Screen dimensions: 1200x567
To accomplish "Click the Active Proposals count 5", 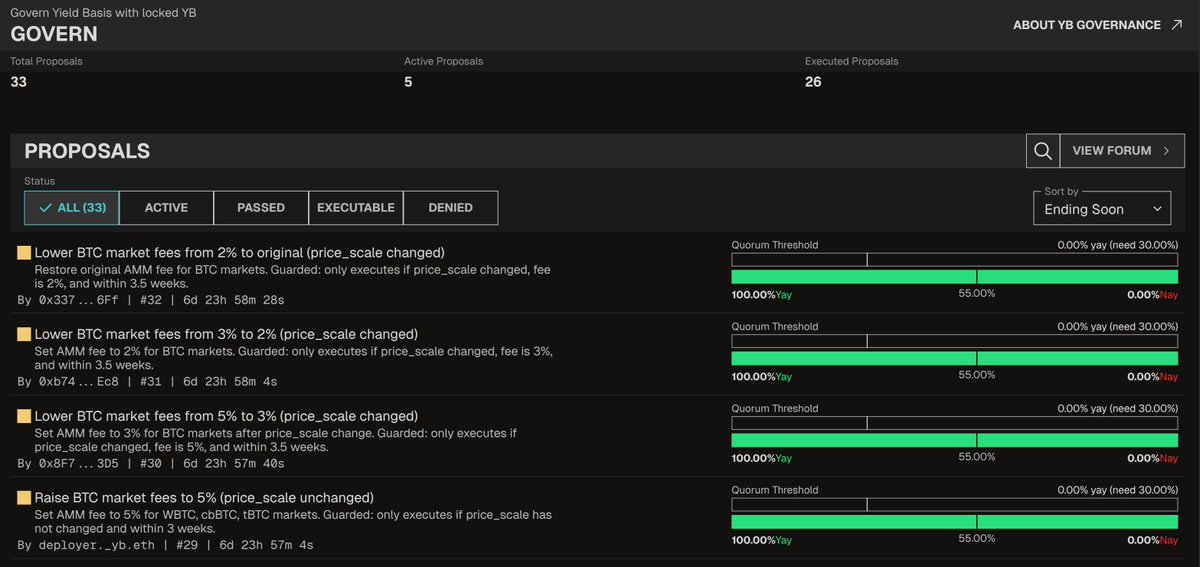I will (408, 82).
